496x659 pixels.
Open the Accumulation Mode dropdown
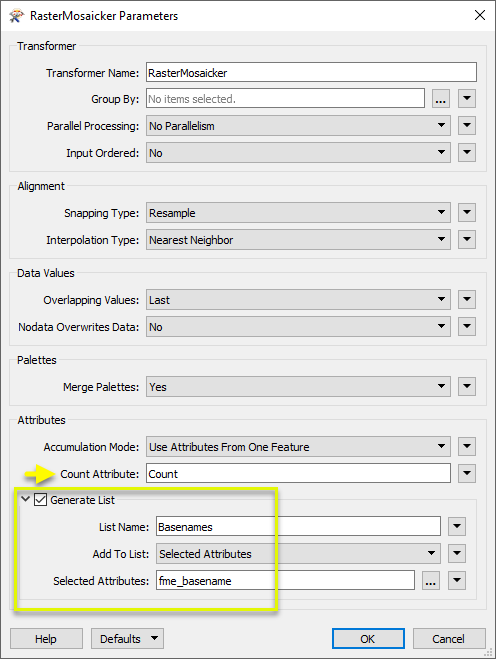[x=298, y=447]
